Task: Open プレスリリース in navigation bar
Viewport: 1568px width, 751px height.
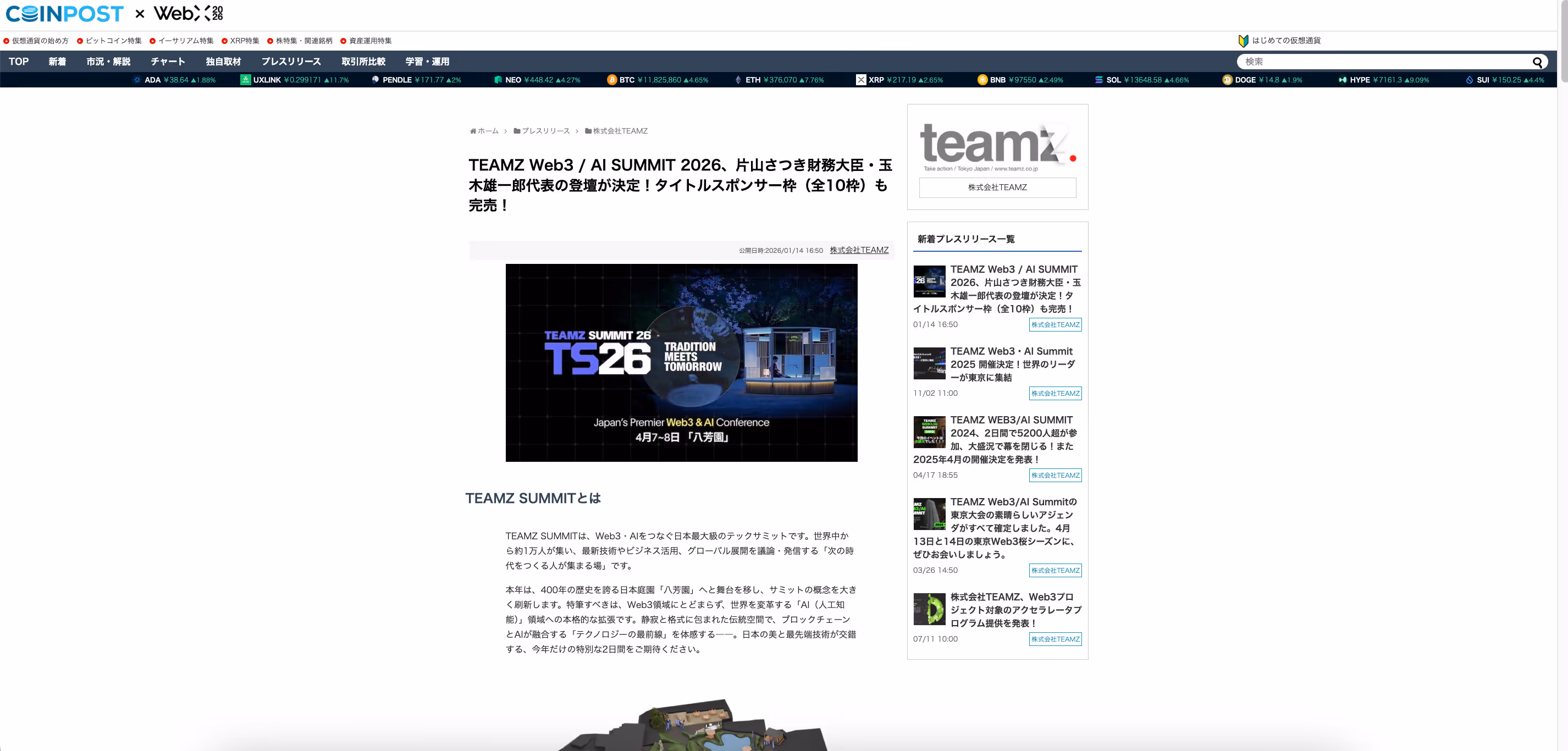Action: [291, 62]
